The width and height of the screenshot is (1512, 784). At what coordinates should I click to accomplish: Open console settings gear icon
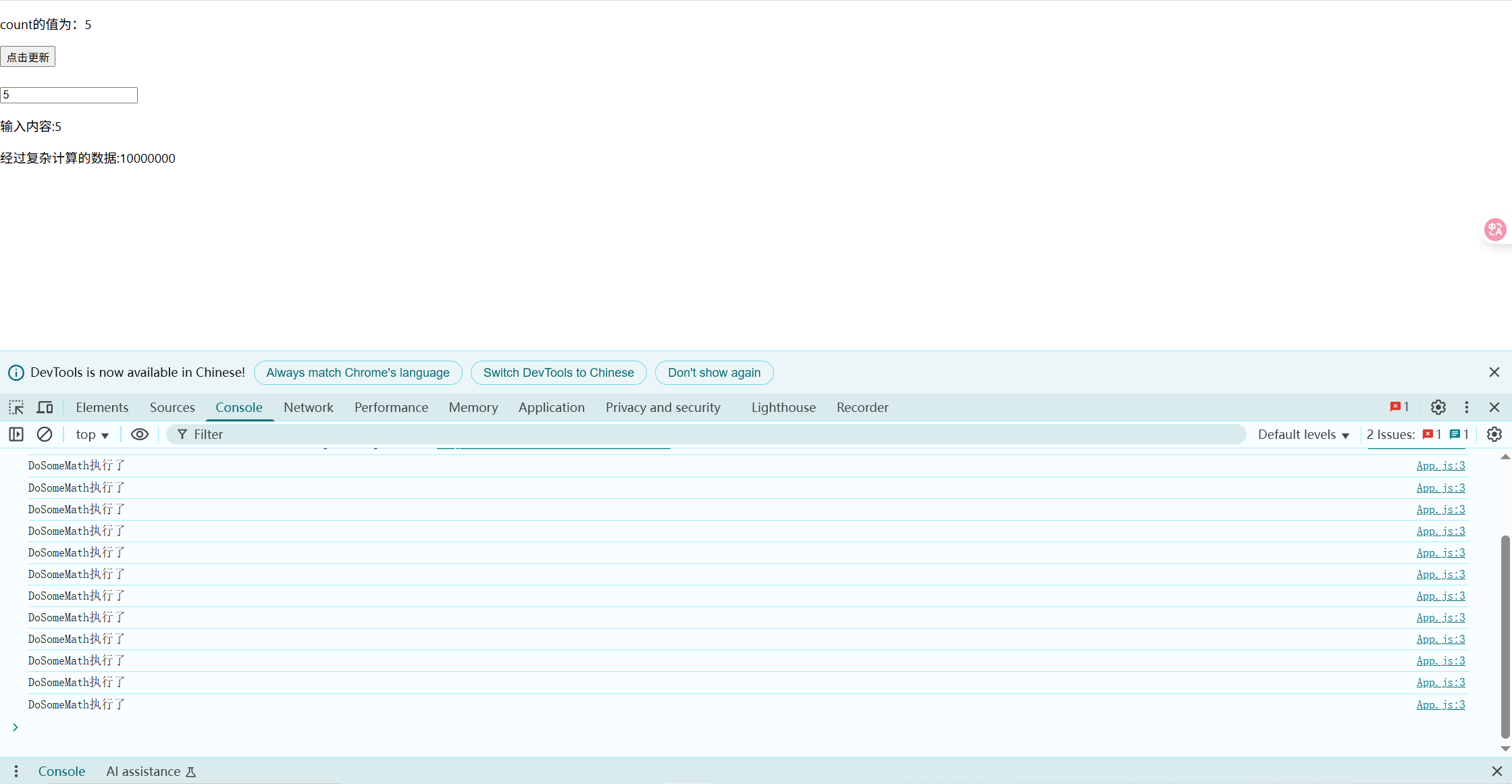1494,434
